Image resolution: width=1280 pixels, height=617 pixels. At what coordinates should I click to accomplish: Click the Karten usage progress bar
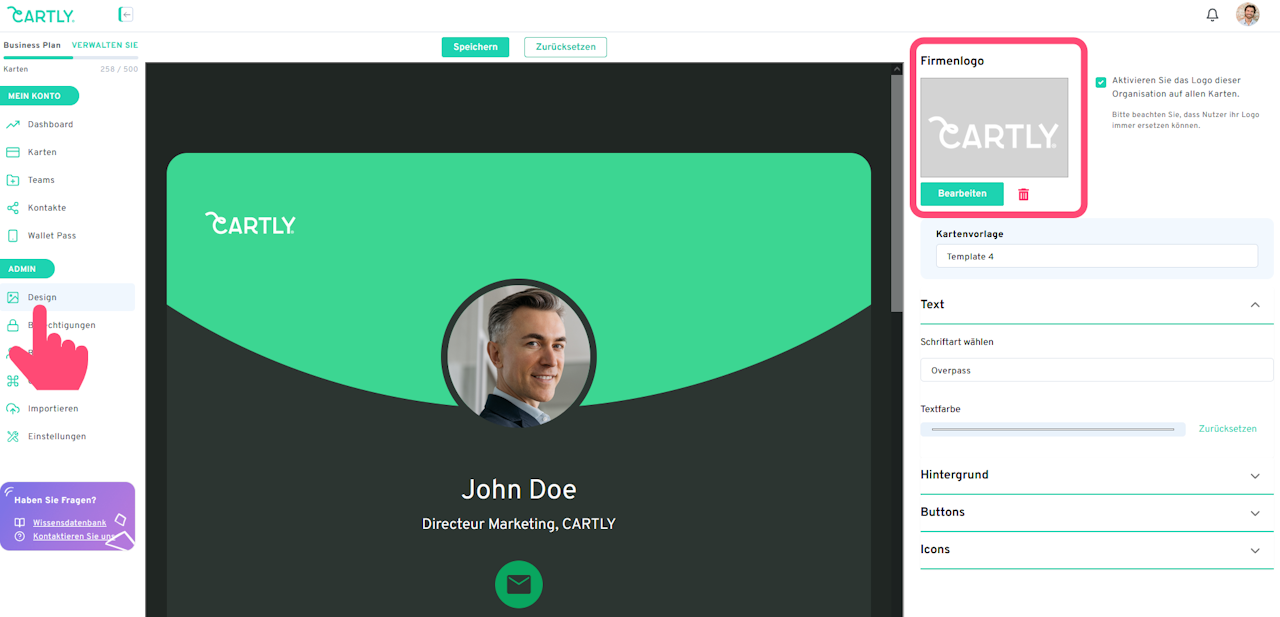[x=69, y=58]
